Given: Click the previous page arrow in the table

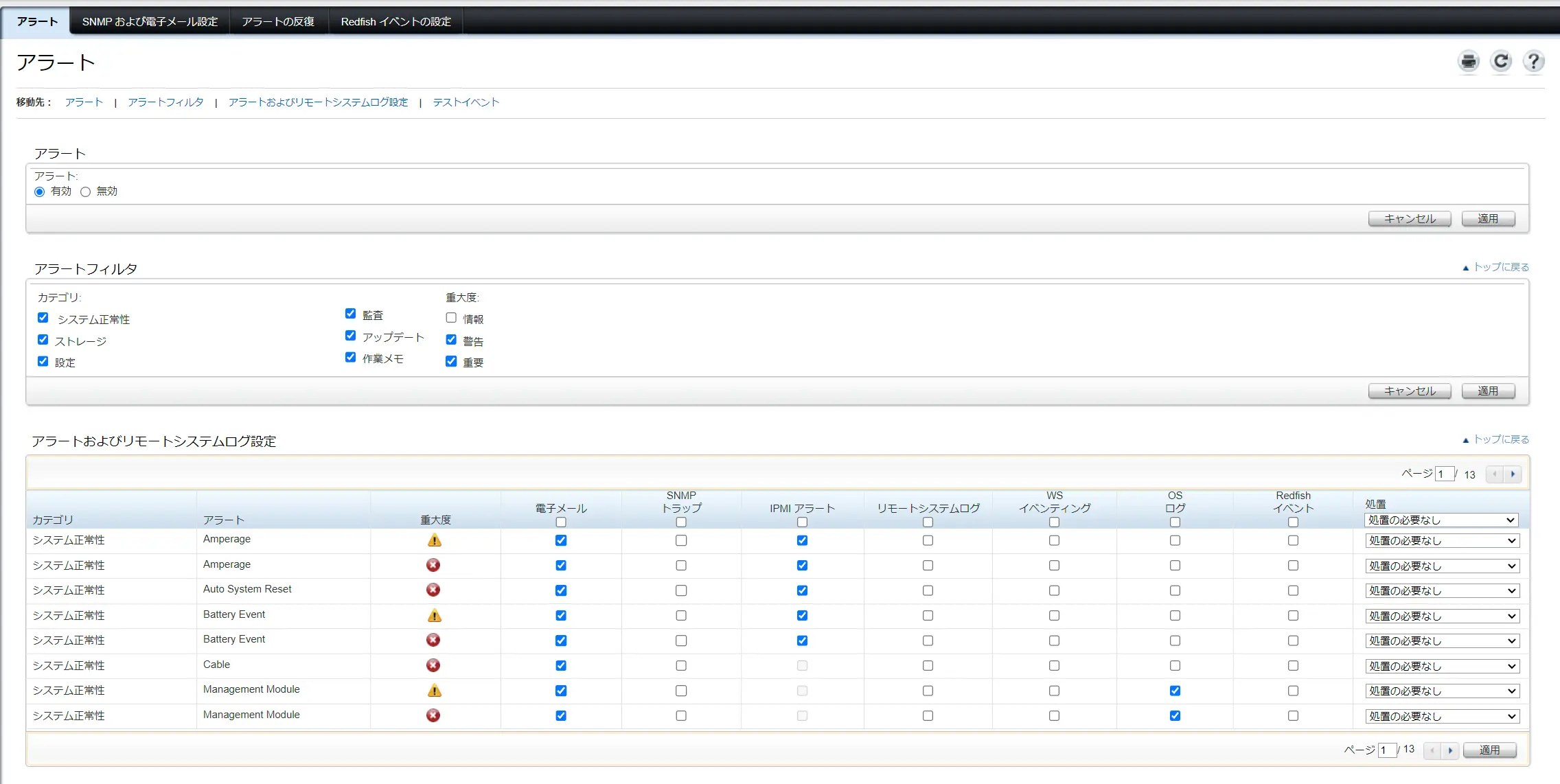Looking at the screenshot, I should tap(1494, 474).
